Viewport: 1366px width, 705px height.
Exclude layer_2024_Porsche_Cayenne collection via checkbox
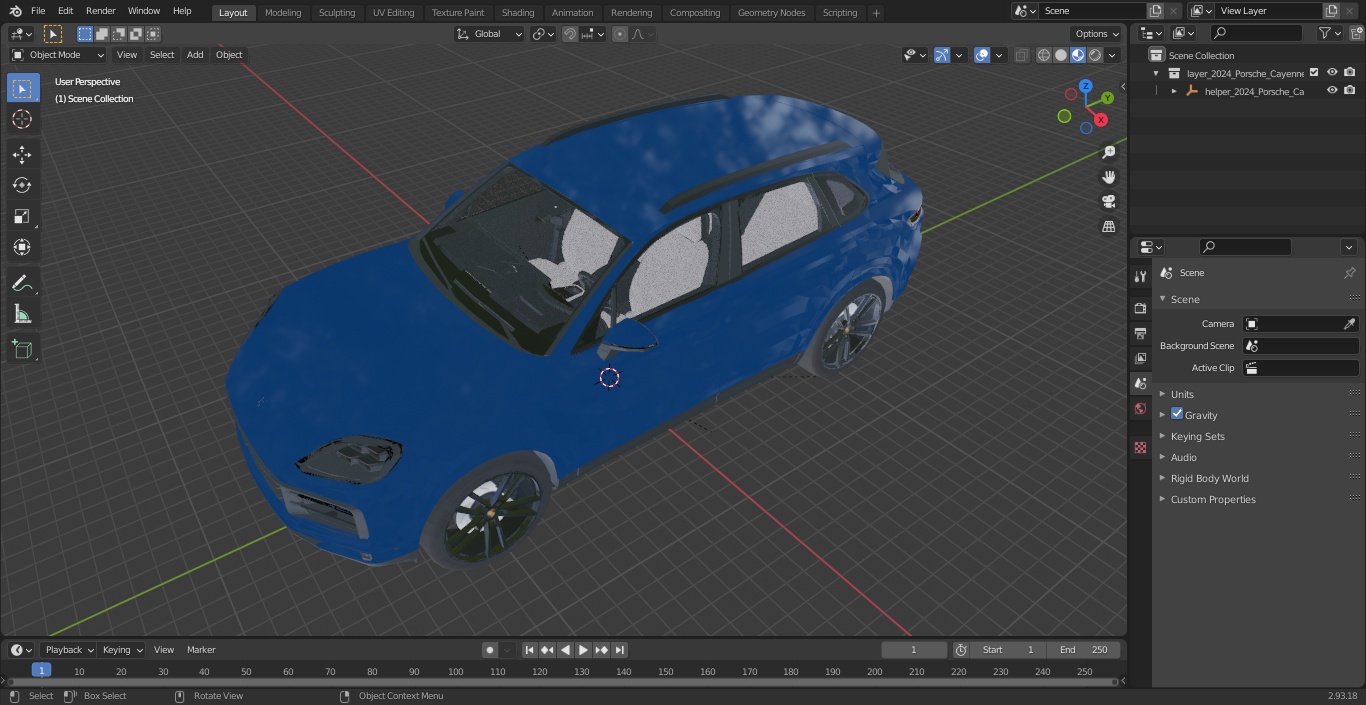pyautogui.click(x=1314, y=72)
